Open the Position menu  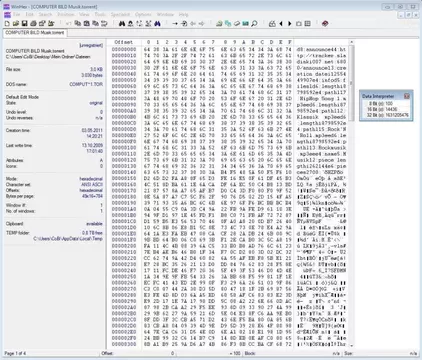click(66, 14)
